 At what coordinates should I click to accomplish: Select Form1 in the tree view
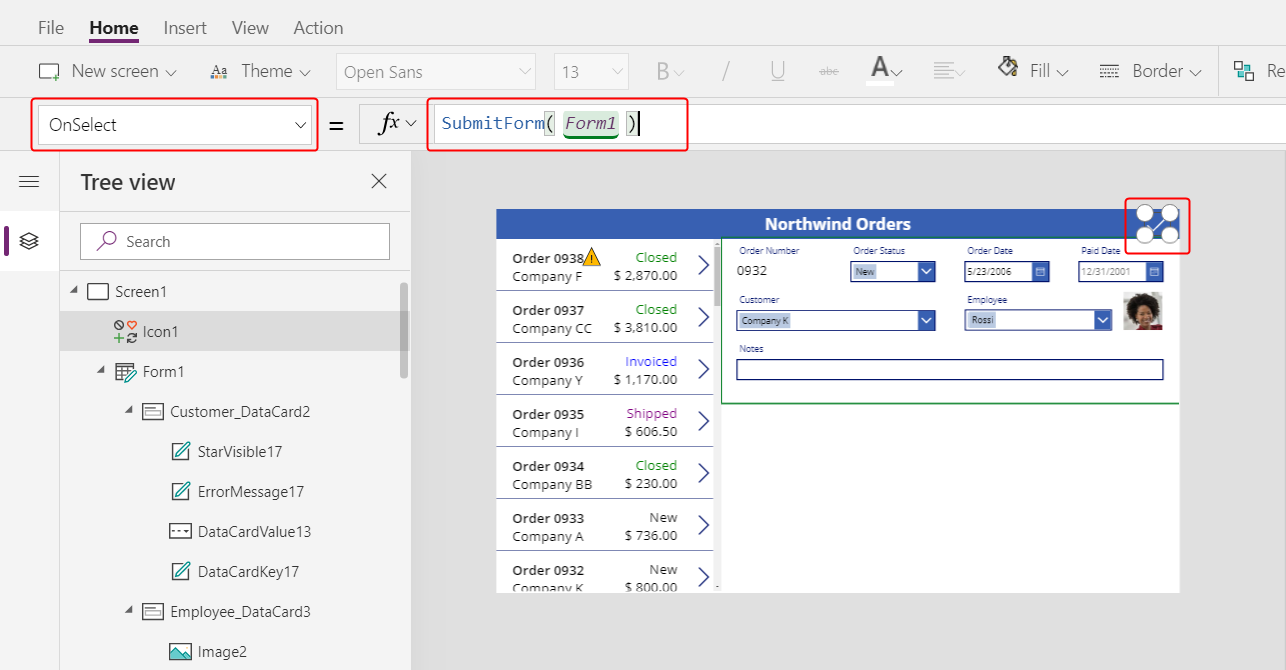[164, 371]
